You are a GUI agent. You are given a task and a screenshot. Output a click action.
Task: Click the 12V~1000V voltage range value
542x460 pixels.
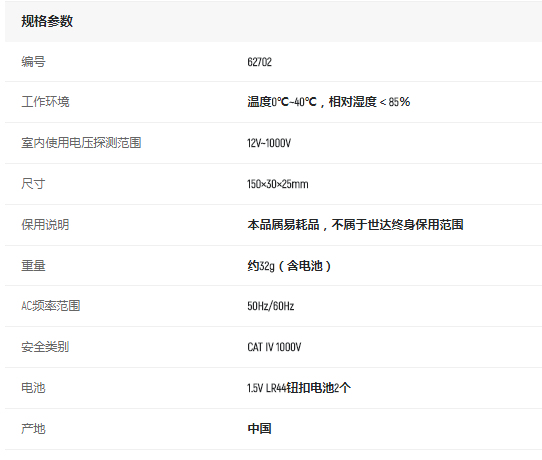269,143
